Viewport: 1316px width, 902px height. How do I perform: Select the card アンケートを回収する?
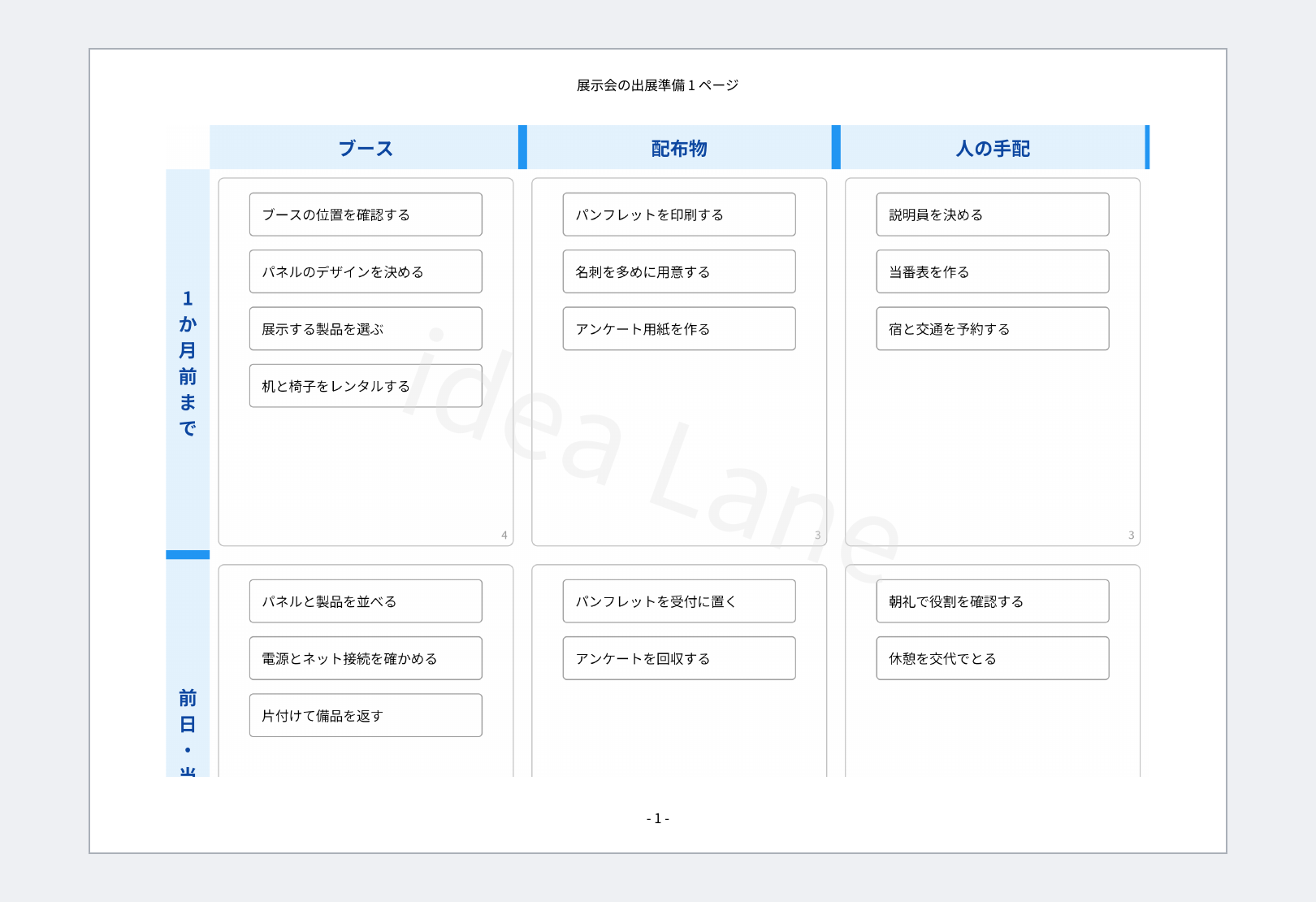[679, 658]
